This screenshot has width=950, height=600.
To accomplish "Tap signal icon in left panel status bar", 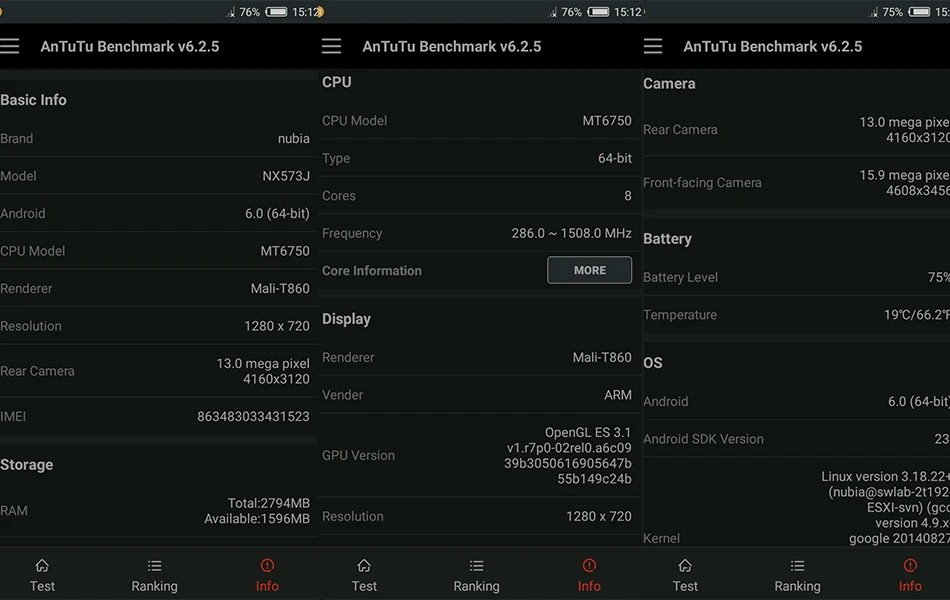I will [231, 12].
